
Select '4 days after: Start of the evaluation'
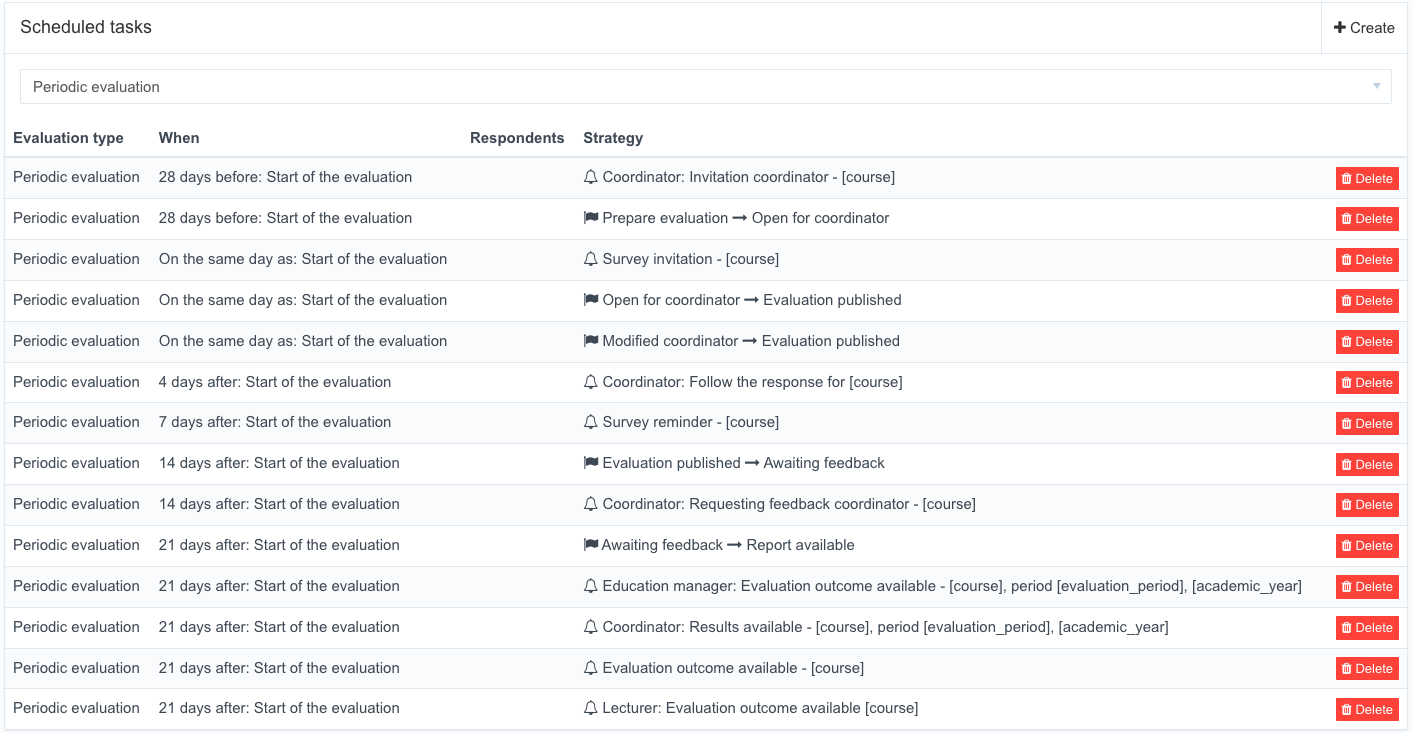(275, 382)
